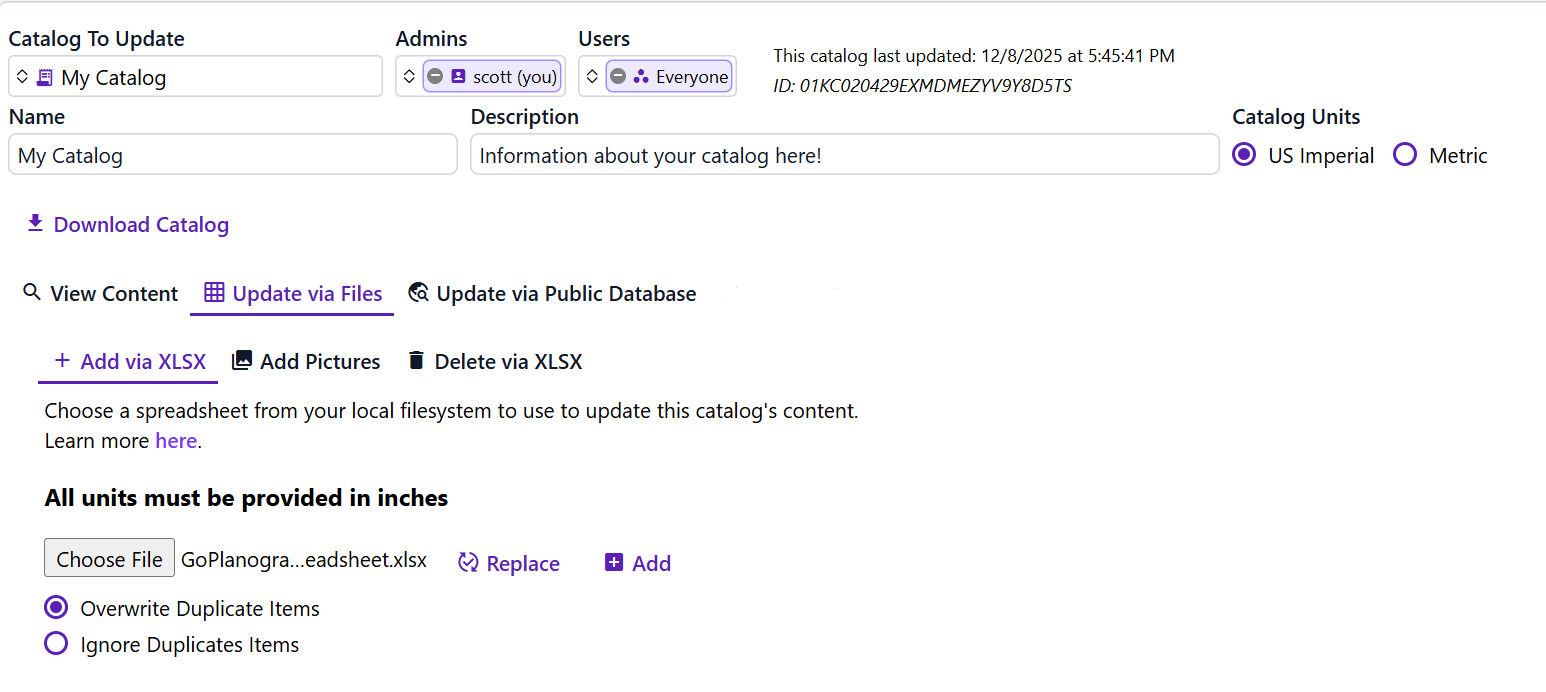This screenshot has width=1546, height=692.
Task: Open the Update via Files tab
Action: [292, 294]
